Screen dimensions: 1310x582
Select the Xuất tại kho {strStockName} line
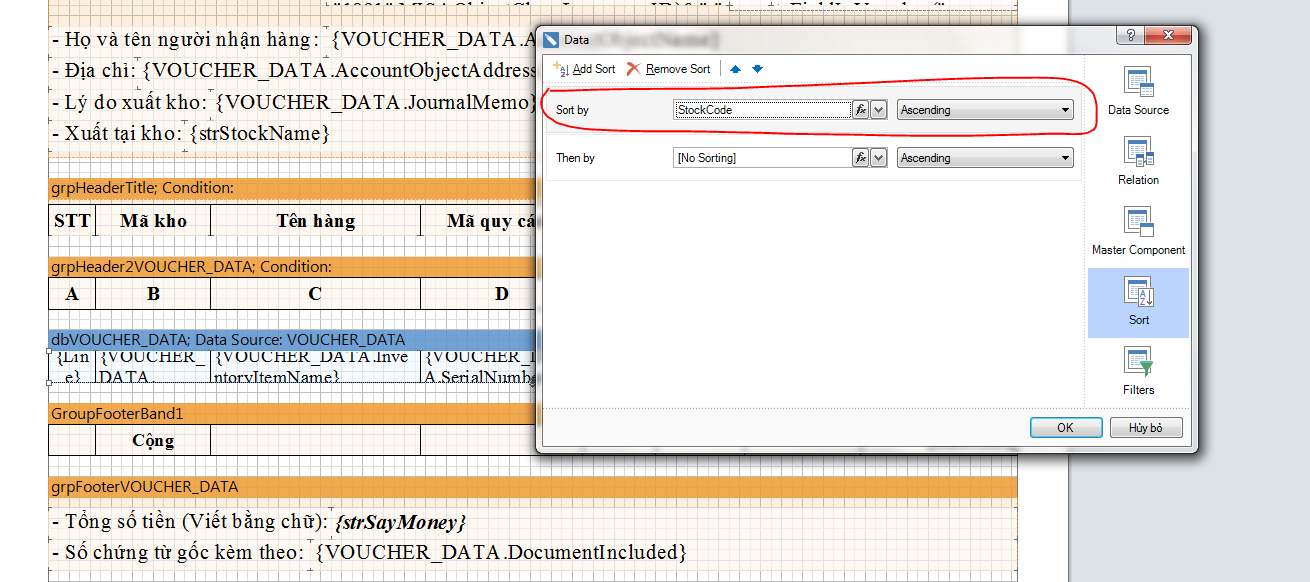(x=191, y=133)
